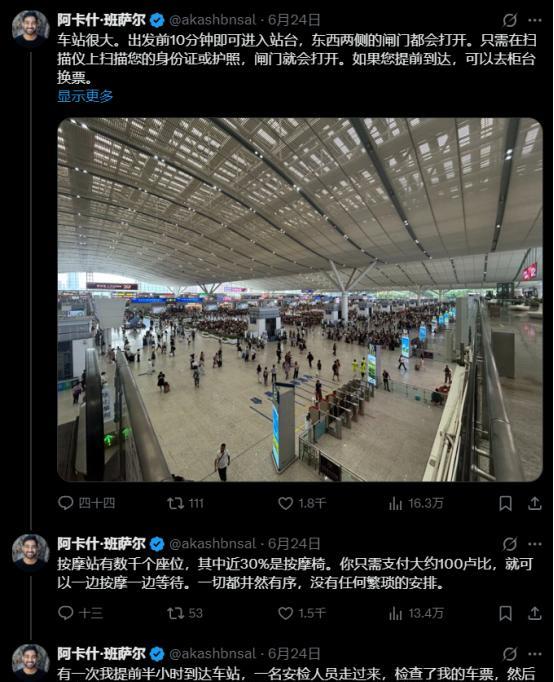This screenshot has height=682, width=554.
Task: Reply to the massage chair tweet
Action: pos(80,613)
